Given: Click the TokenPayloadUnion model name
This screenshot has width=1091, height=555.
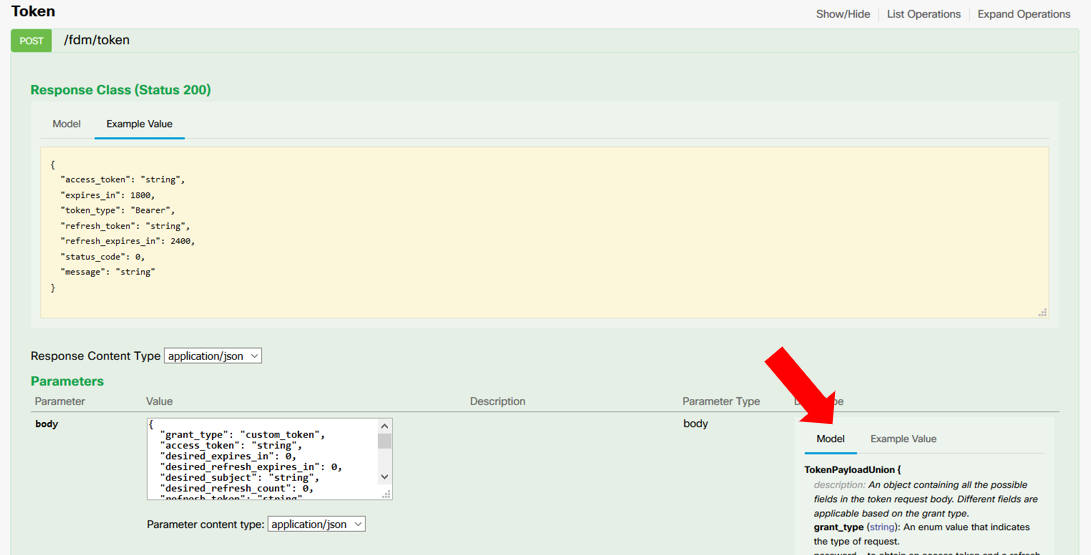Looking at the screenshot, I should tap(849, 469).
